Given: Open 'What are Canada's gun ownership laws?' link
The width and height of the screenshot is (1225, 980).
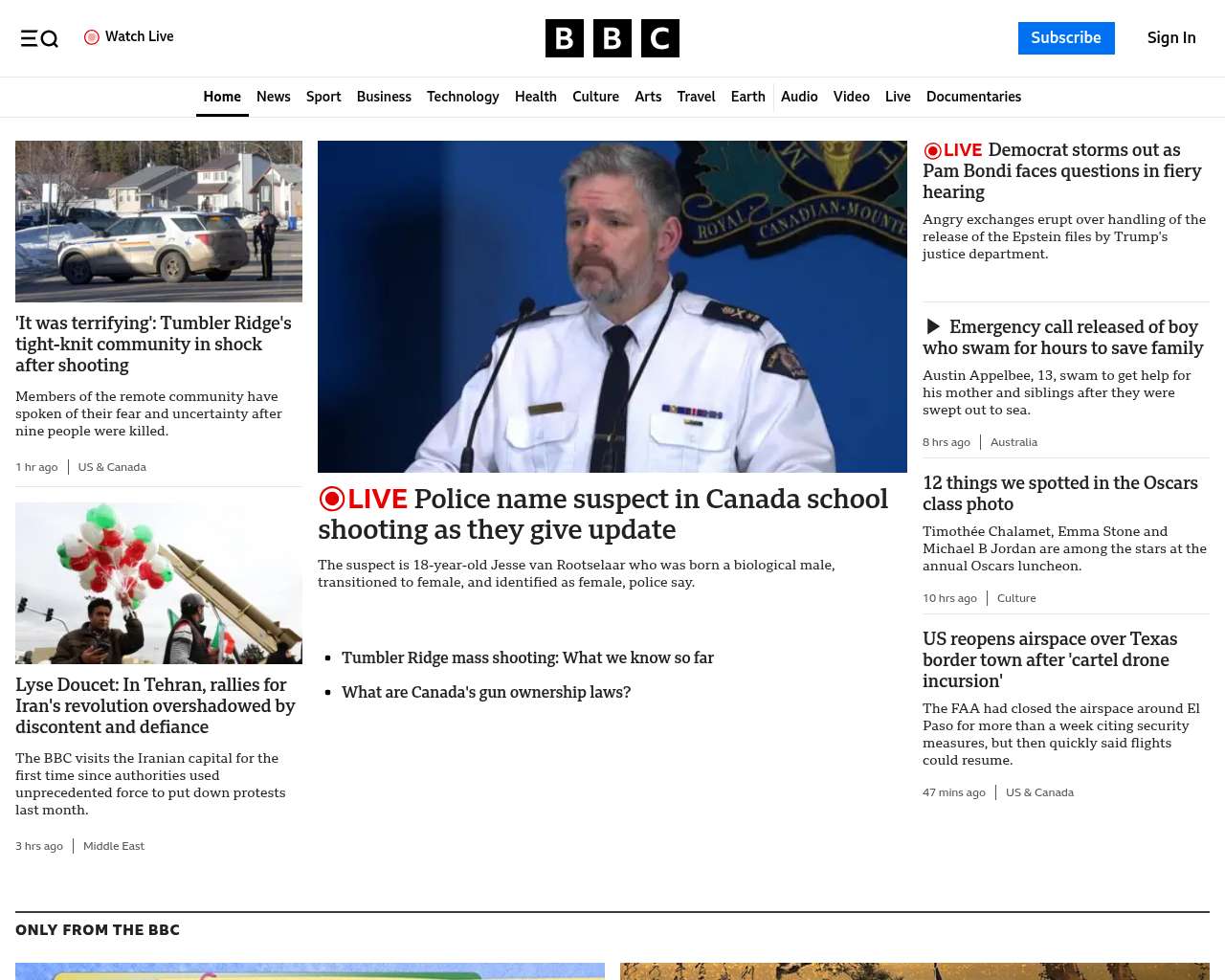Looking at the screenshot, I should pyautogui.click(x=486, y=692).
